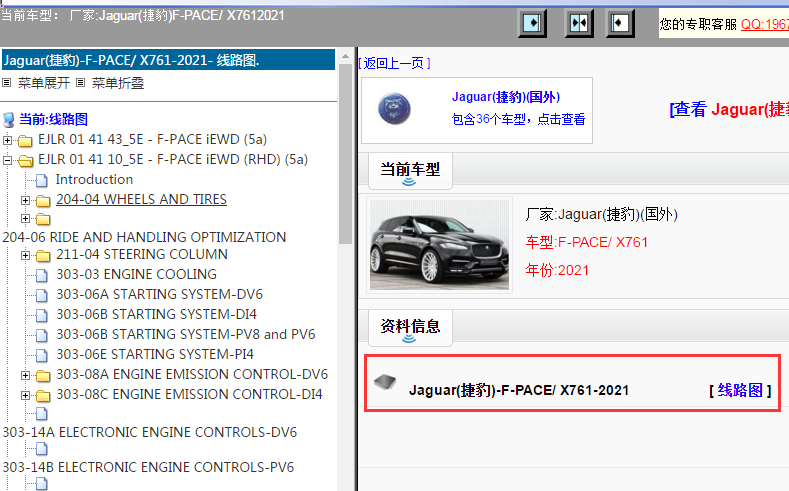Open the 当前车型 tab
The image size is (789, 491).
[410, 171]
